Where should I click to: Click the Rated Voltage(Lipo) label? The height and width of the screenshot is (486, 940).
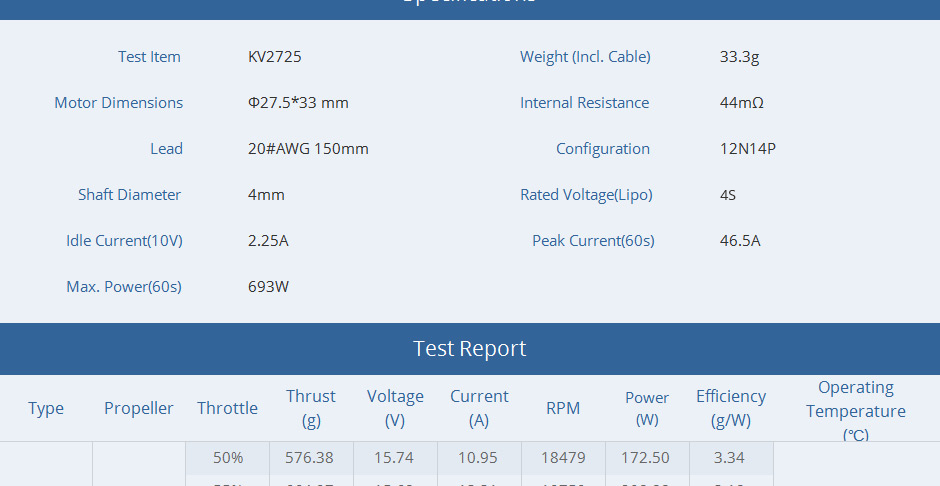[x=586, y=195]
